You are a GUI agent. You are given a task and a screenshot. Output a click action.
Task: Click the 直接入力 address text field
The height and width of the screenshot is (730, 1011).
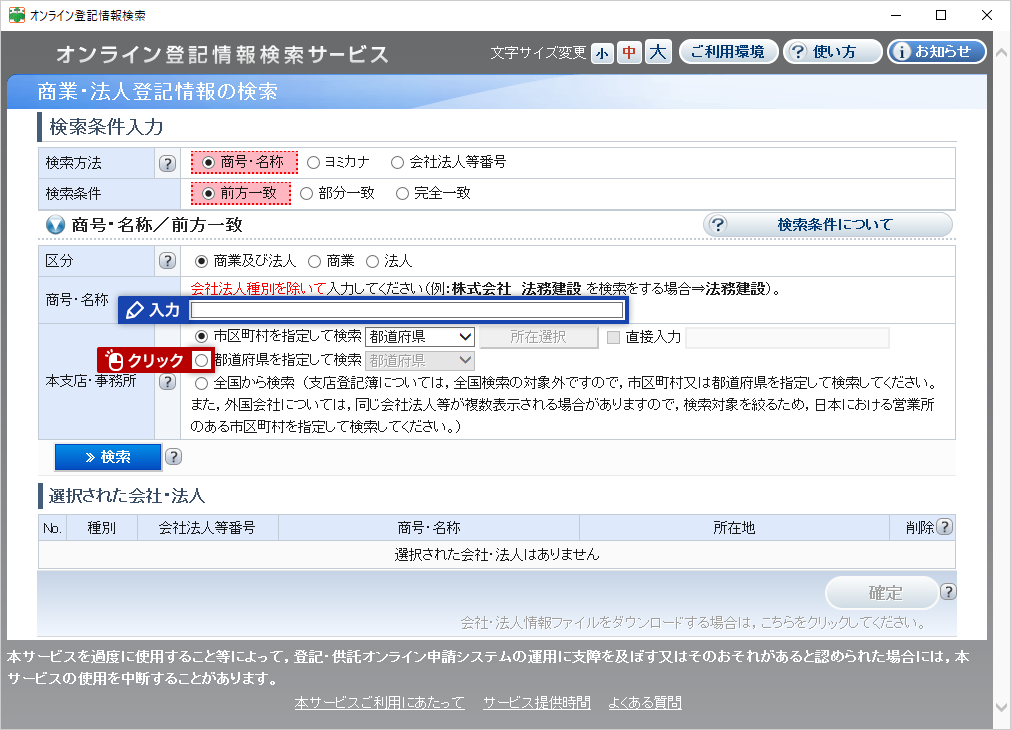787,337
